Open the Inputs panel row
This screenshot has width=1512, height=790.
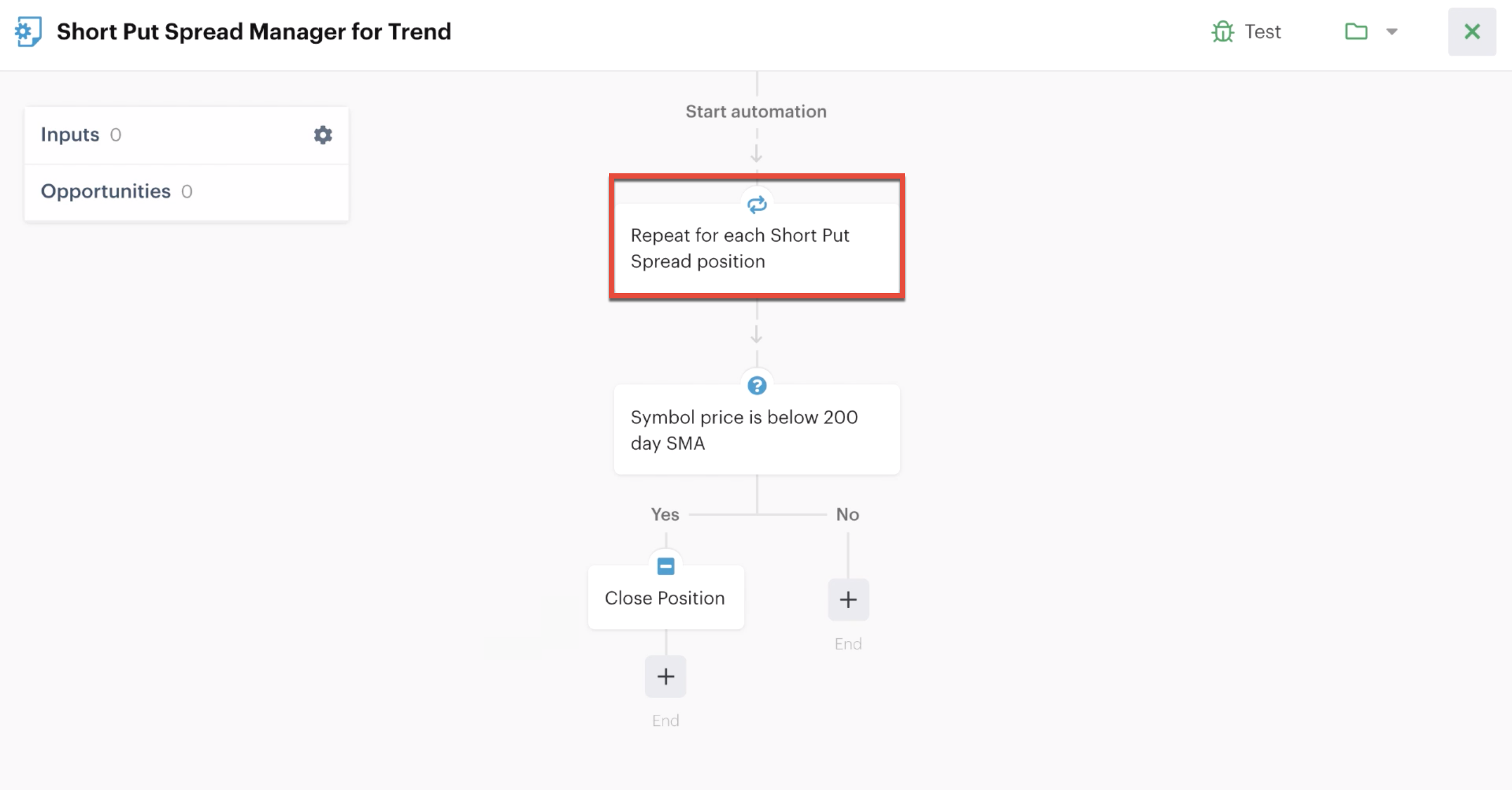[187, 135]
